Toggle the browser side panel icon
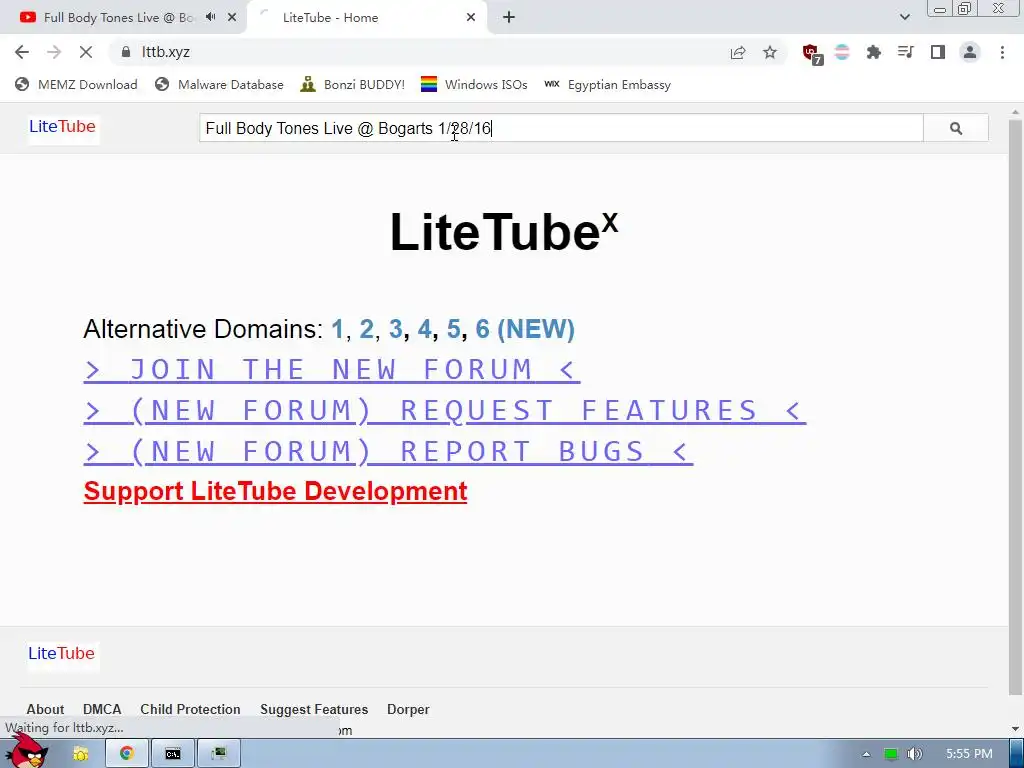Screen dimensions: 1024x768 point(938,52)
